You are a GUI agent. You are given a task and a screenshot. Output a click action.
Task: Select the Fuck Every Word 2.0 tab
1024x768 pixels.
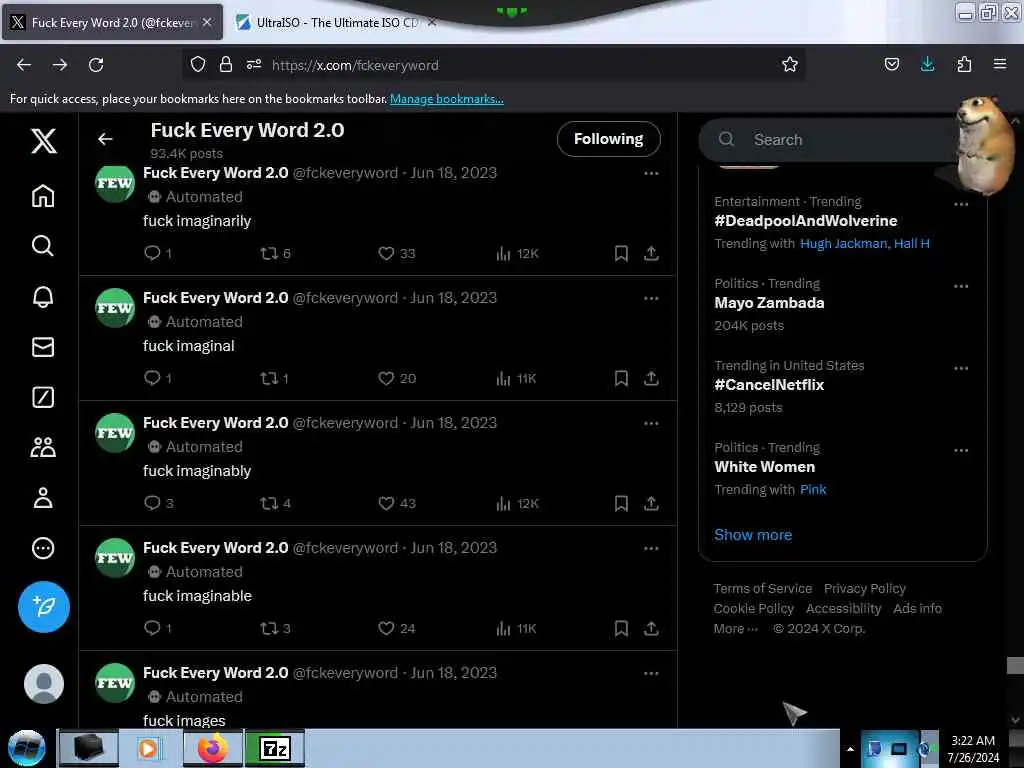pyautogui.click(x=112, y=22)
